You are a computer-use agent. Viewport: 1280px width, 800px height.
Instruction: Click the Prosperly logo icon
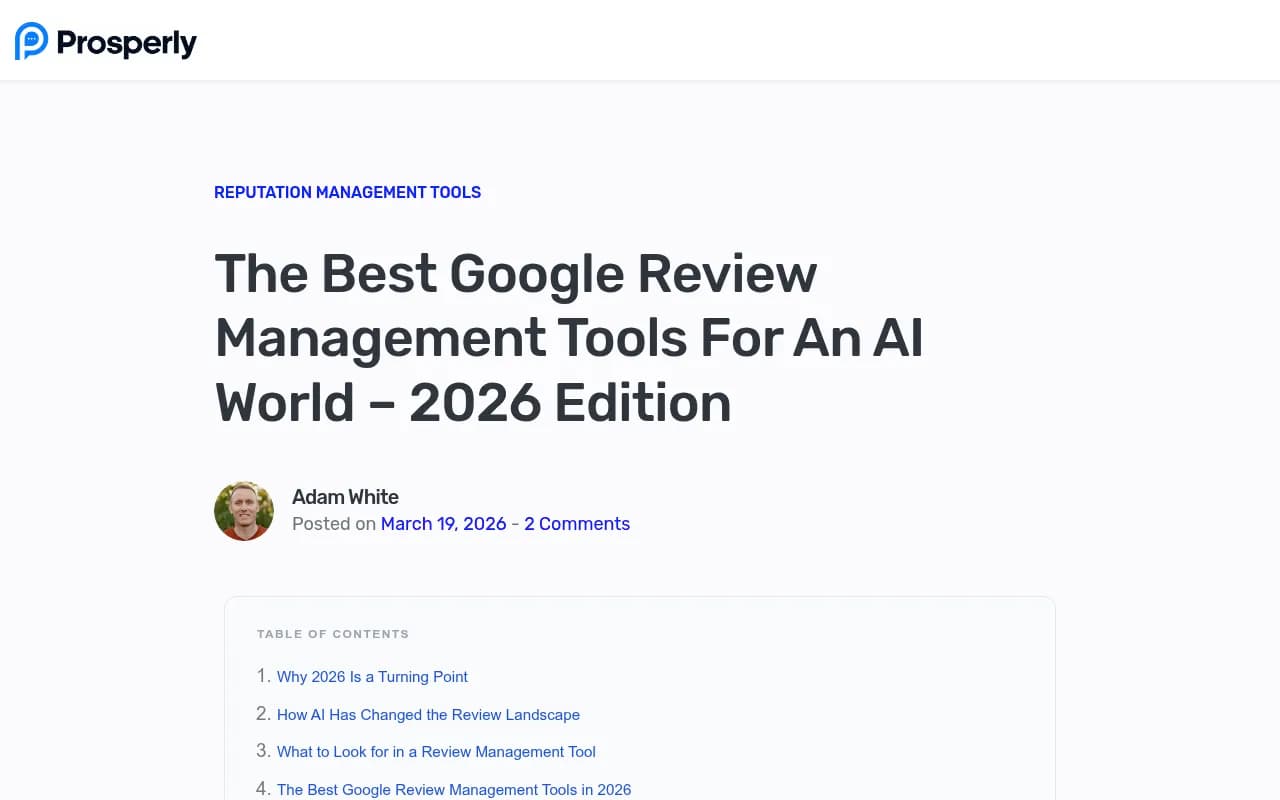coord(31,41)
